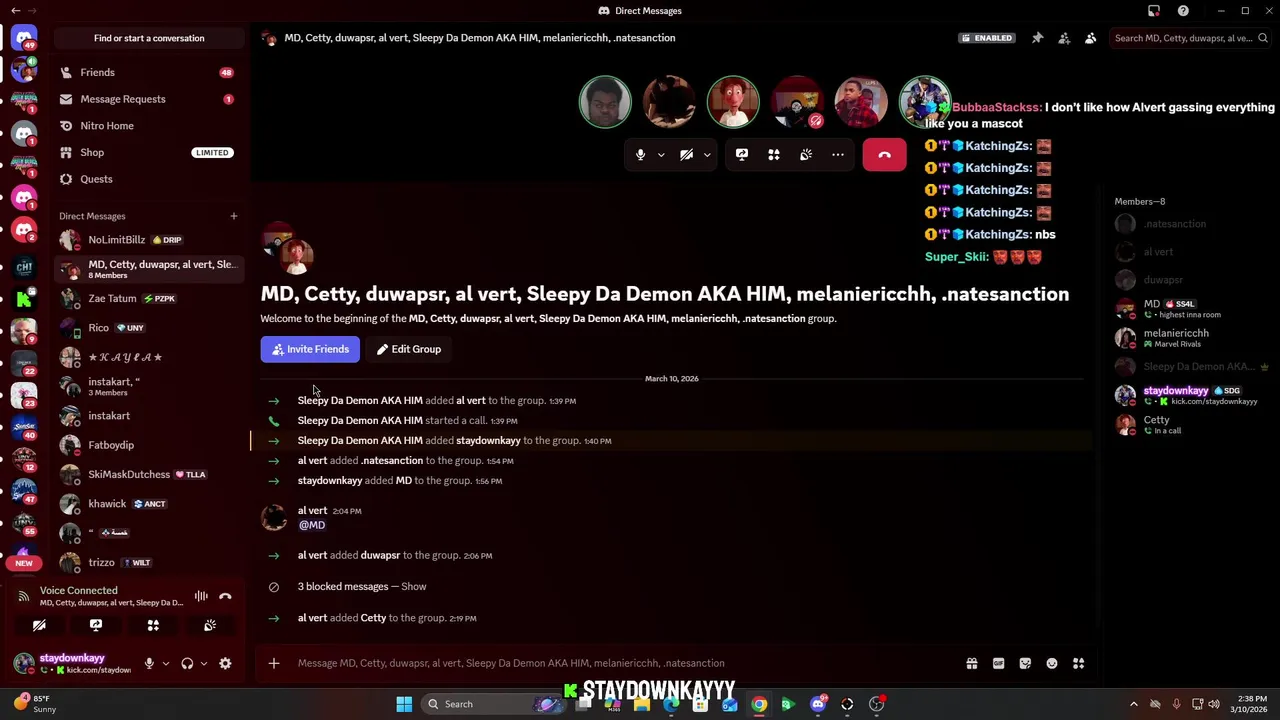Open attachment plus icon in message box

[x=273, y=663]
